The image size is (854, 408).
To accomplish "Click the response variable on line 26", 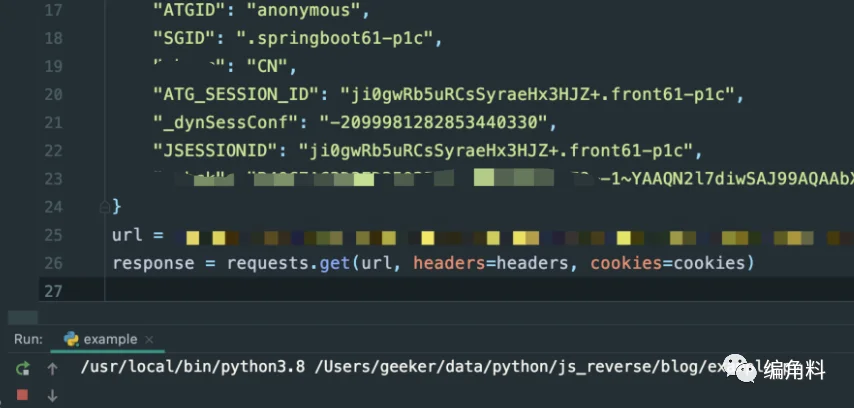I will point(153,263).
